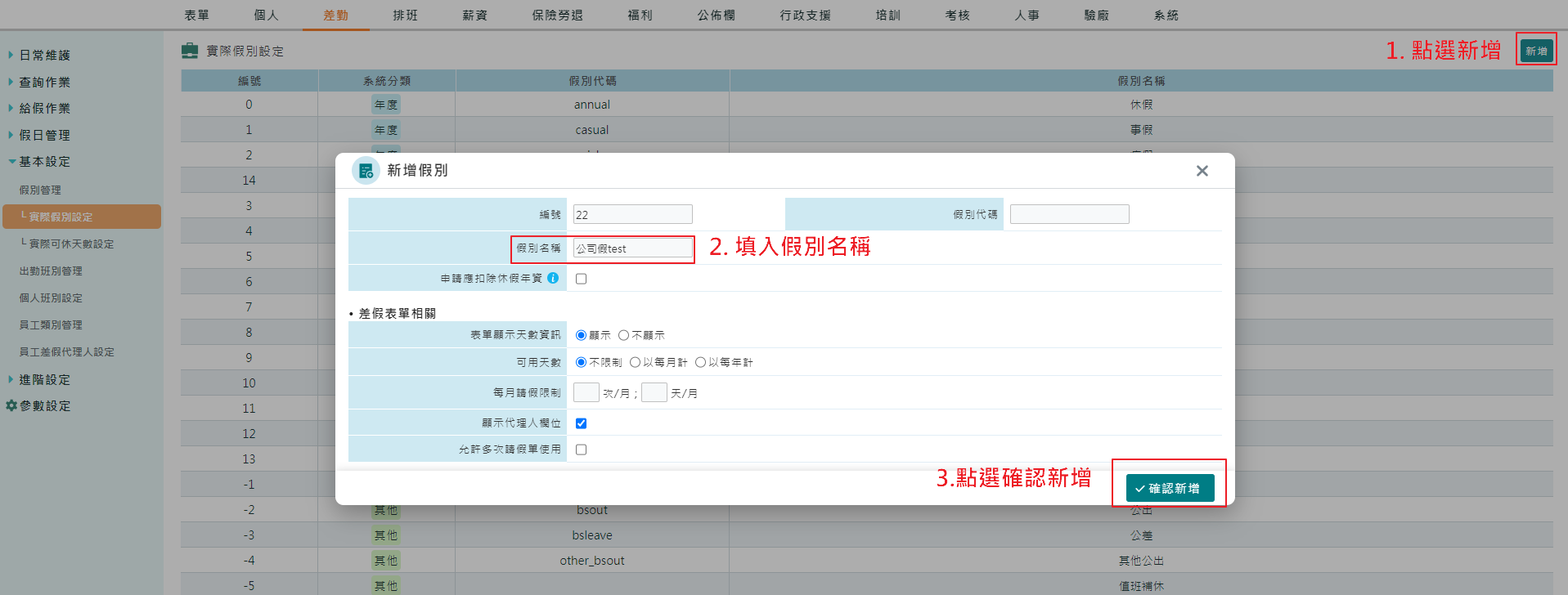Screen dimensions: 1568x595
Task: Click the 假別名稱 column header
Action: point(1141,80)
